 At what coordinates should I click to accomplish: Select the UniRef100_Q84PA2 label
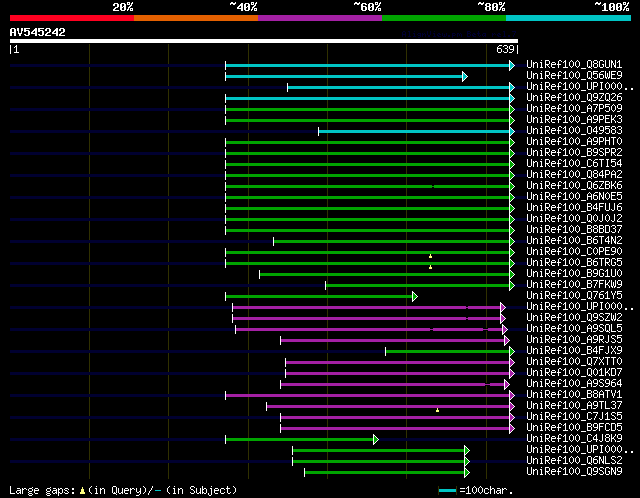[574, 175]
